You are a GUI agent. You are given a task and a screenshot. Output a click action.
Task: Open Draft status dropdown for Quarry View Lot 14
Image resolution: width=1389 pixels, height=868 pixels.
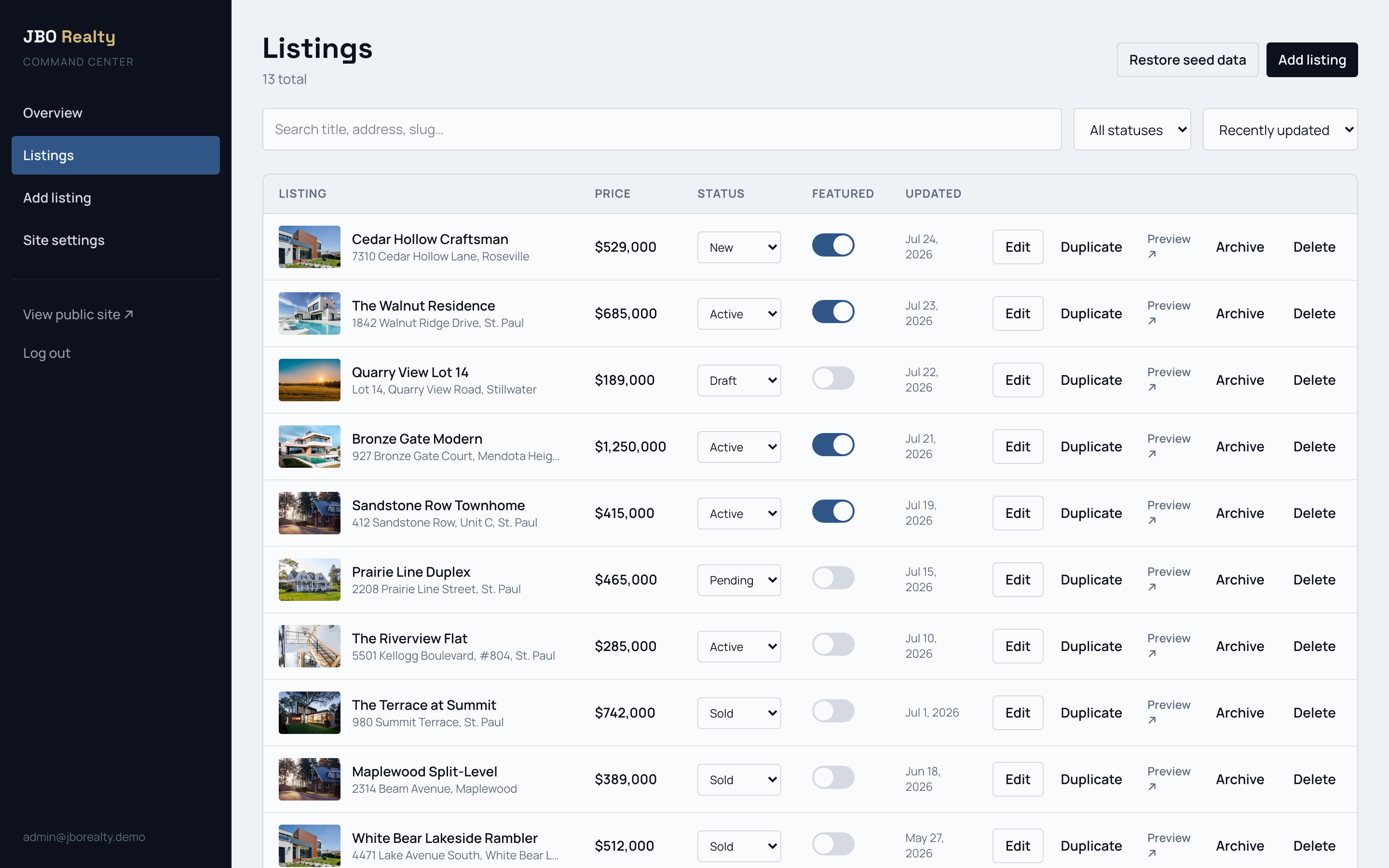pyautogui.click(x=739, y=380)
